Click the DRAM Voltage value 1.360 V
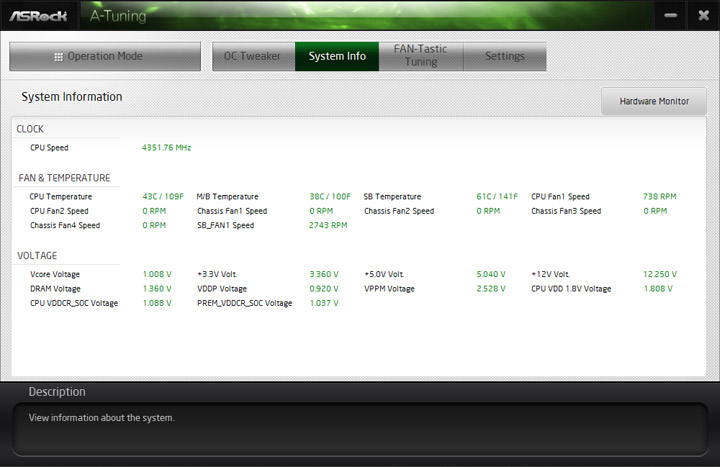 click(157, 289)
